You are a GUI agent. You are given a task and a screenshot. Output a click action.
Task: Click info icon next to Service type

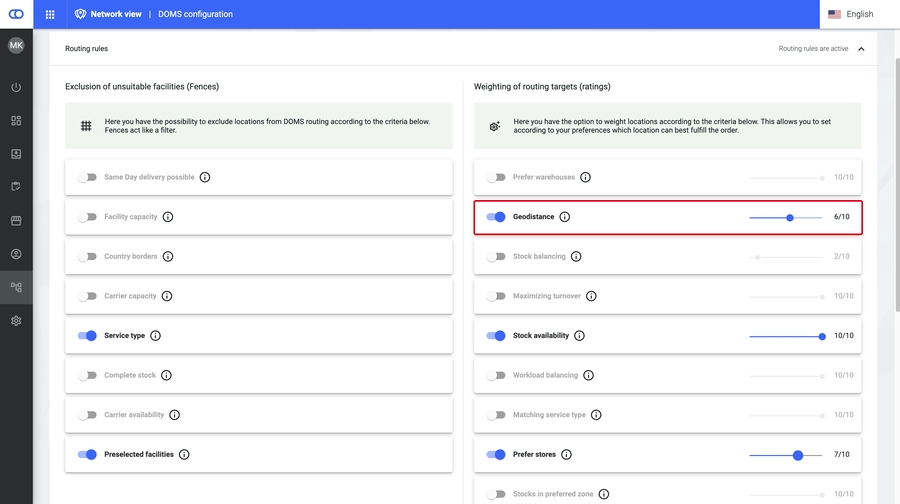[155, 336]
